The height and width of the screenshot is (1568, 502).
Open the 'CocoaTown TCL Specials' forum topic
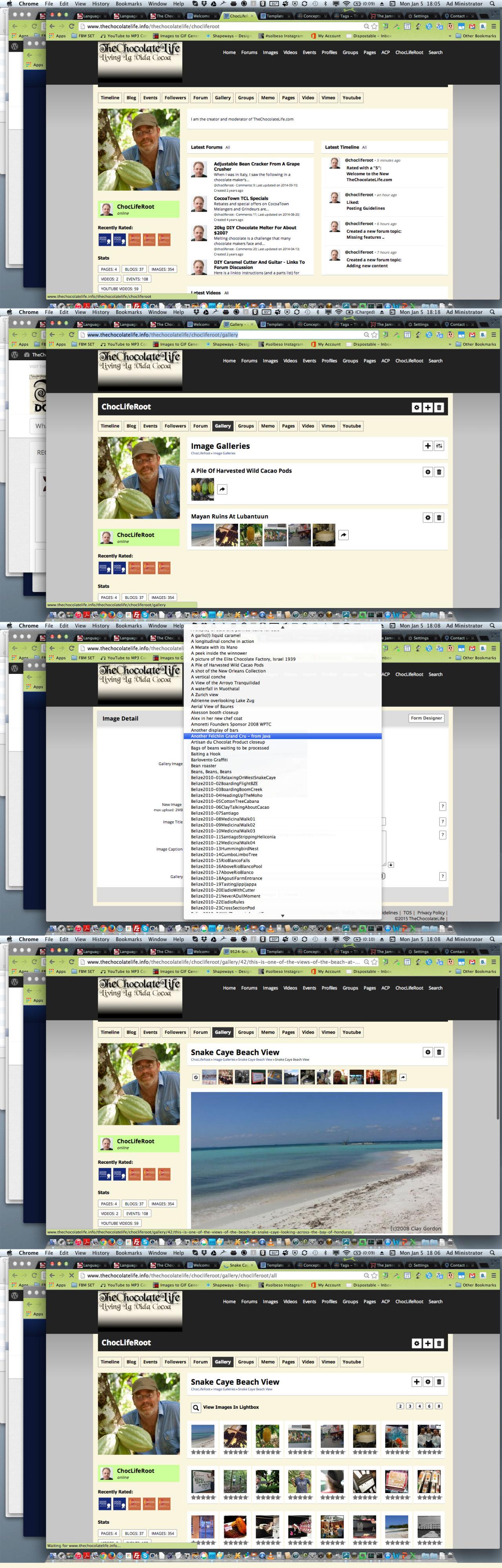coord(241,198)
